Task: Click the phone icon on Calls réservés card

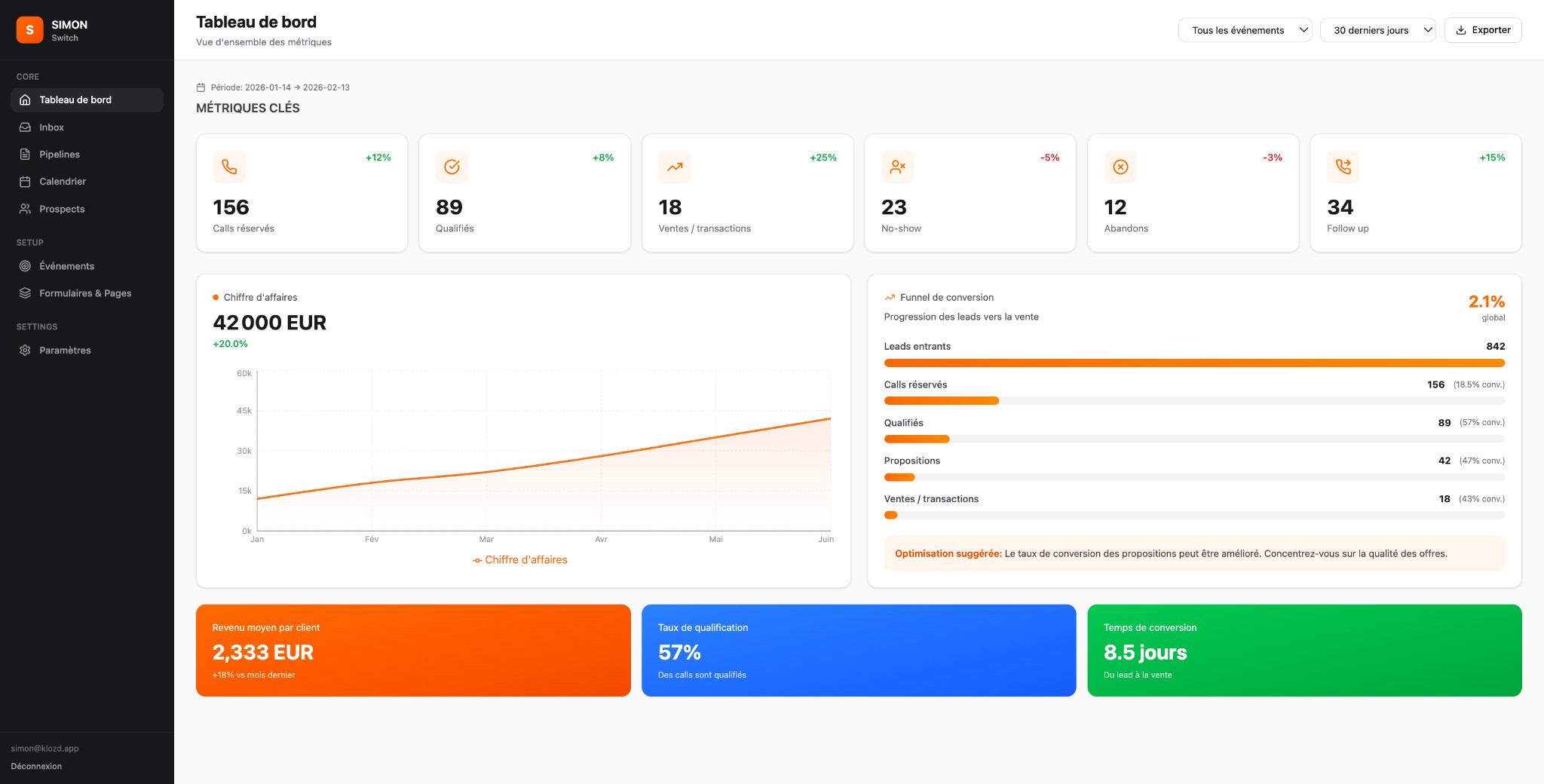Action: coord(229,167)
